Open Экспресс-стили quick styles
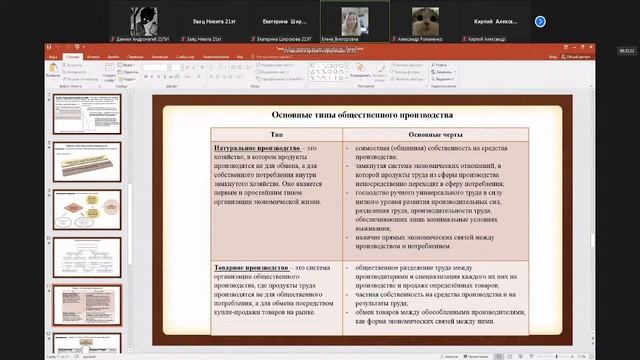The image size is (640, 360). click(380, 72)
